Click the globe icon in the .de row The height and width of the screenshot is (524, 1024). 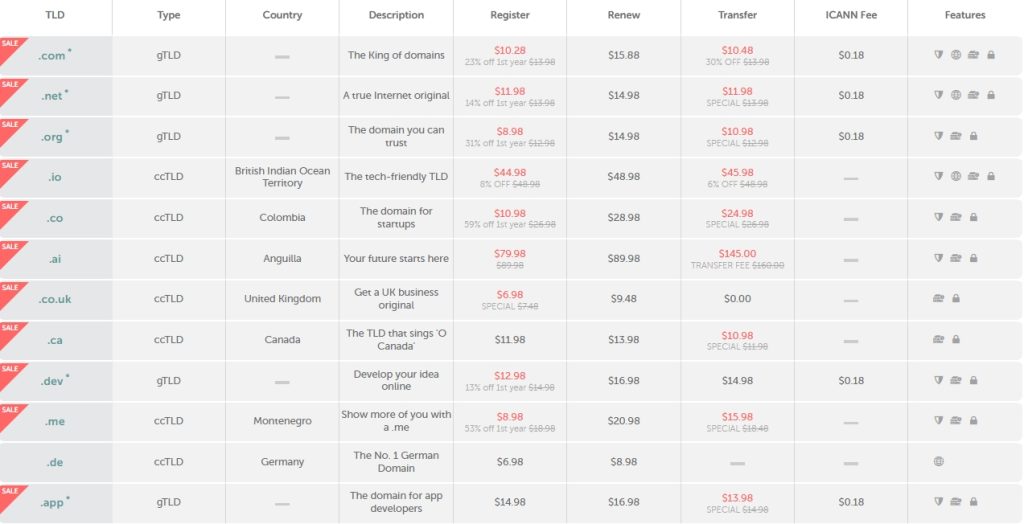pyautogui.click(x=939, y=461)
